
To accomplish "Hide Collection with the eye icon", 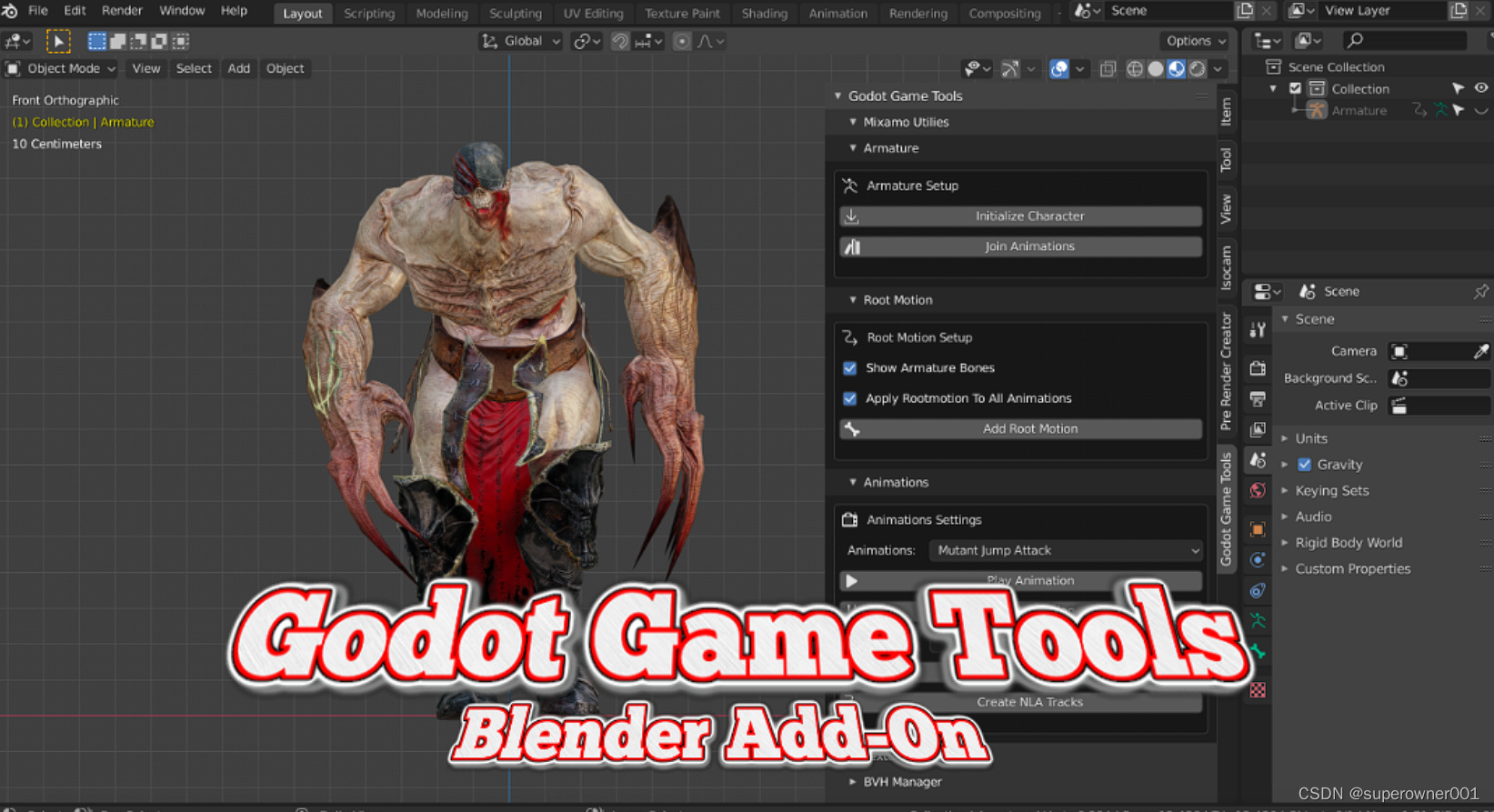I will (x=1480, y=88).
